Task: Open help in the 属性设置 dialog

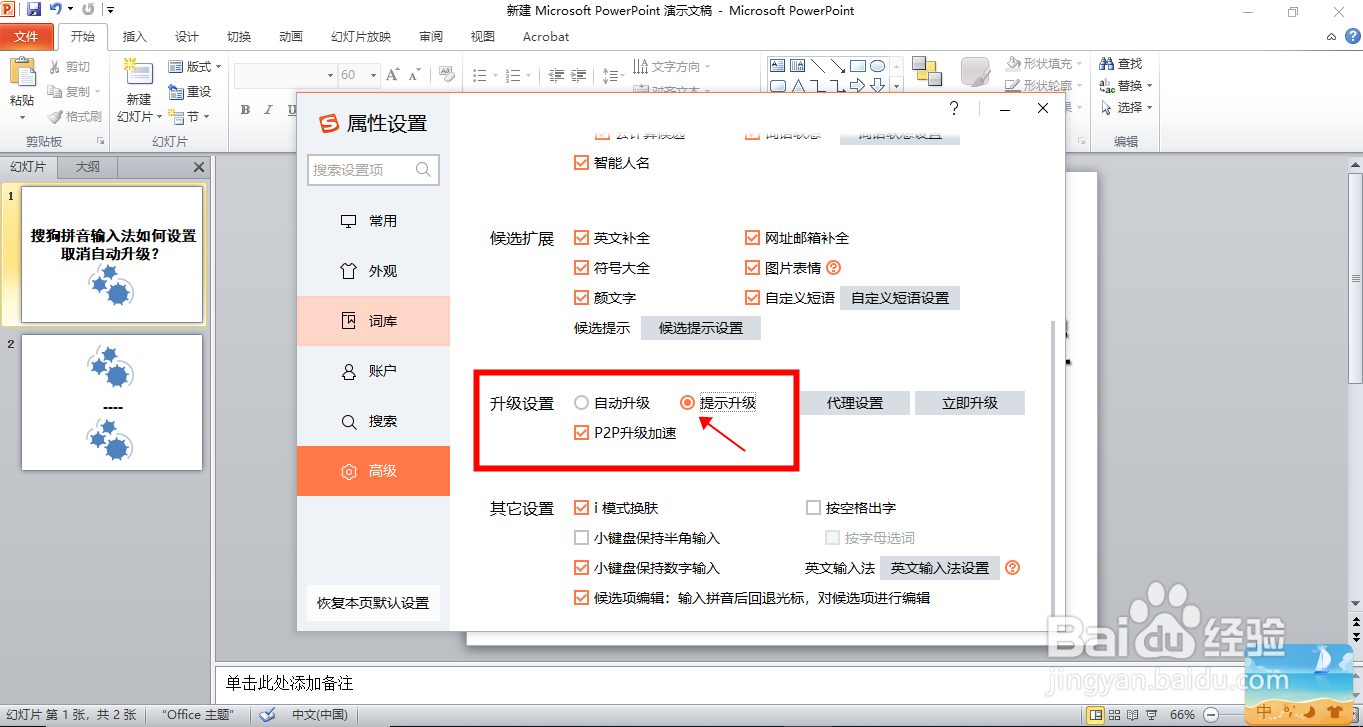Action: 954,108
